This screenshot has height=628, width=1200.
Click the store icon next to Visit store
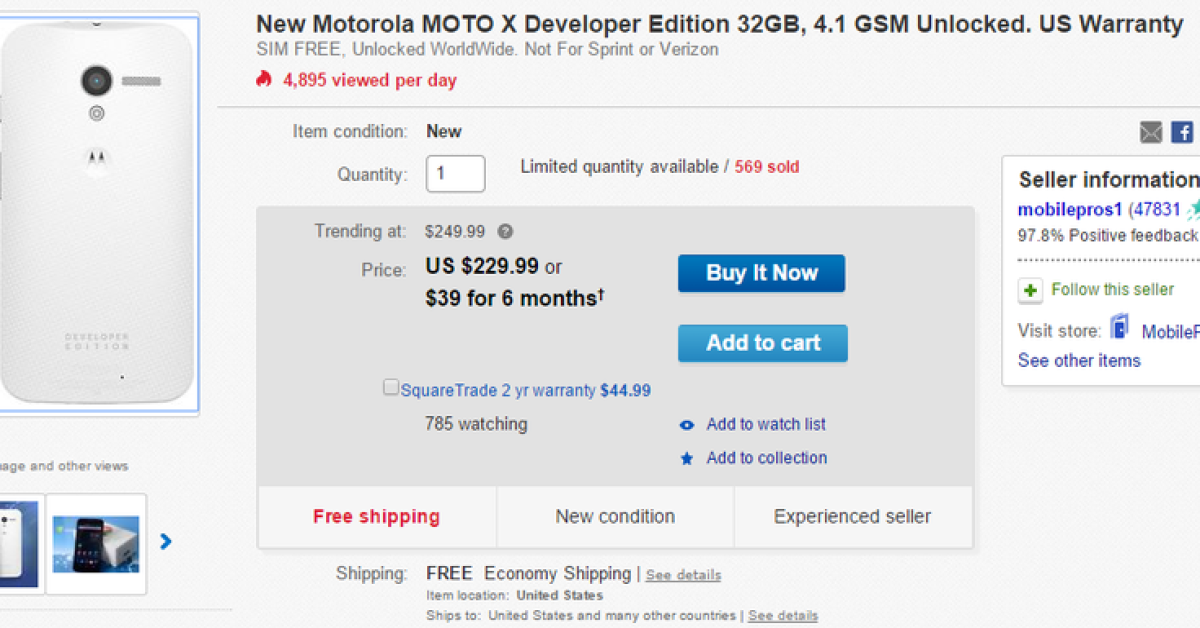1119,330
